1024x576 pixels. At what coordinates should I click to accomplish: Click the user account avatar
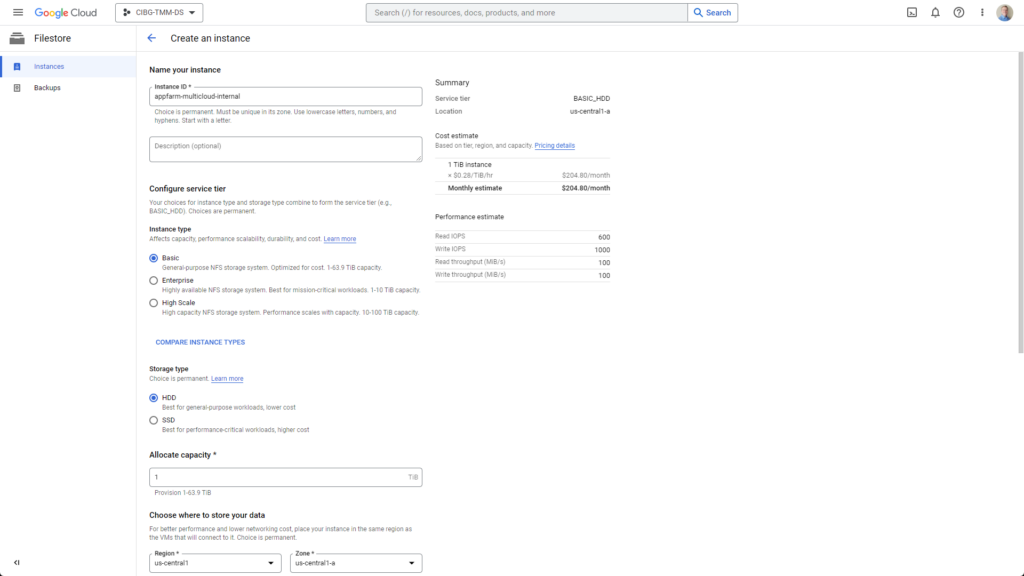coord(1005,13)
